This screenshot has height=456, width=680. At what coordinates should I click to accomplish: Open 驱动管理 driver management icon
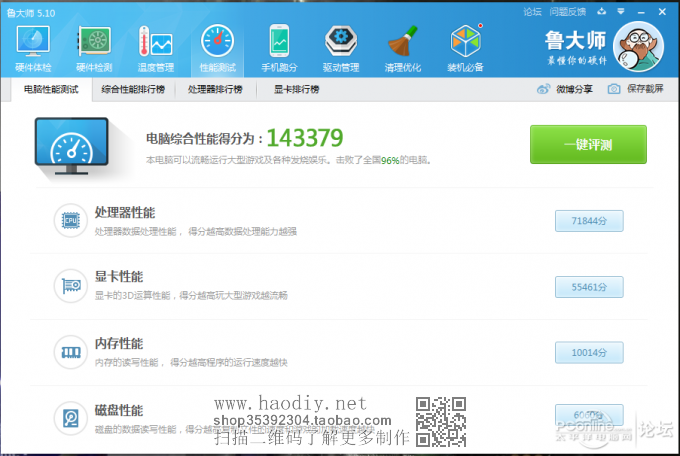pos(340,48)
